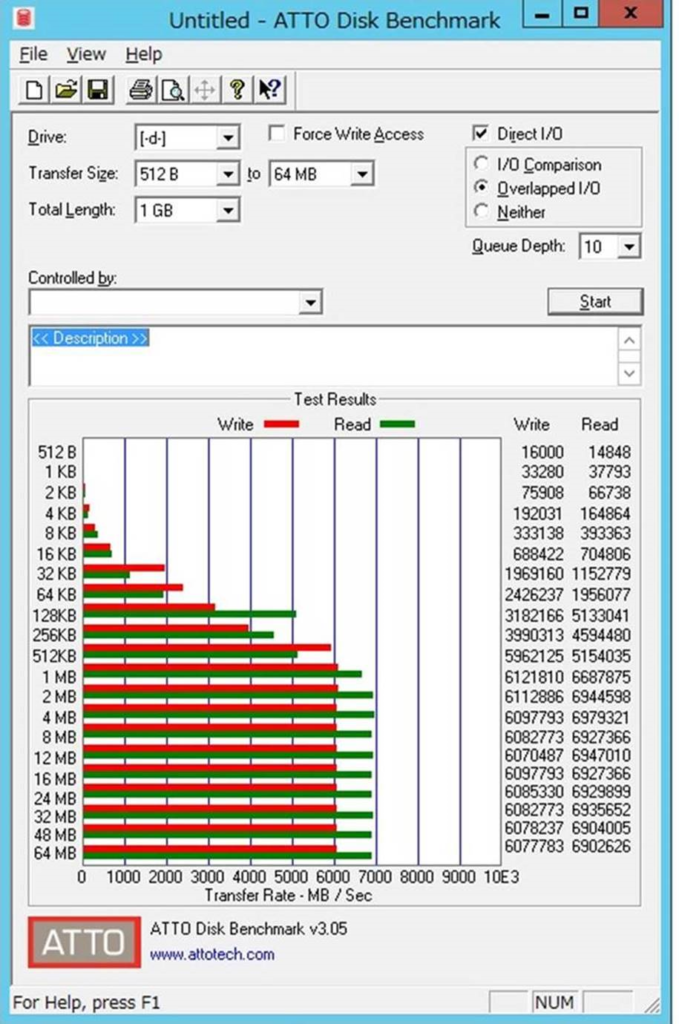Click the read value 5133041
The image size is (679, 1024).
(601, 616)
